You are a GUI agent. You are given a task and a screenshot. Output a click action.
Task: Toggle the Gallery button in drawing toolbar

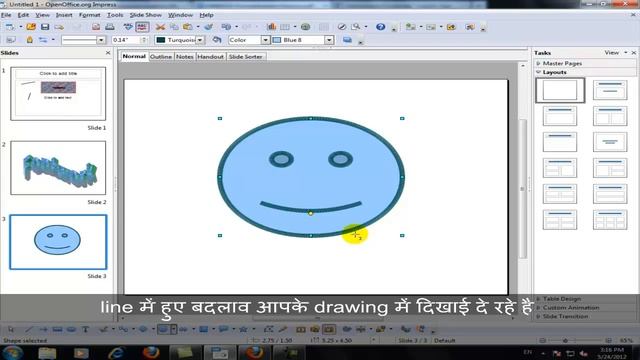coord(329,329)
